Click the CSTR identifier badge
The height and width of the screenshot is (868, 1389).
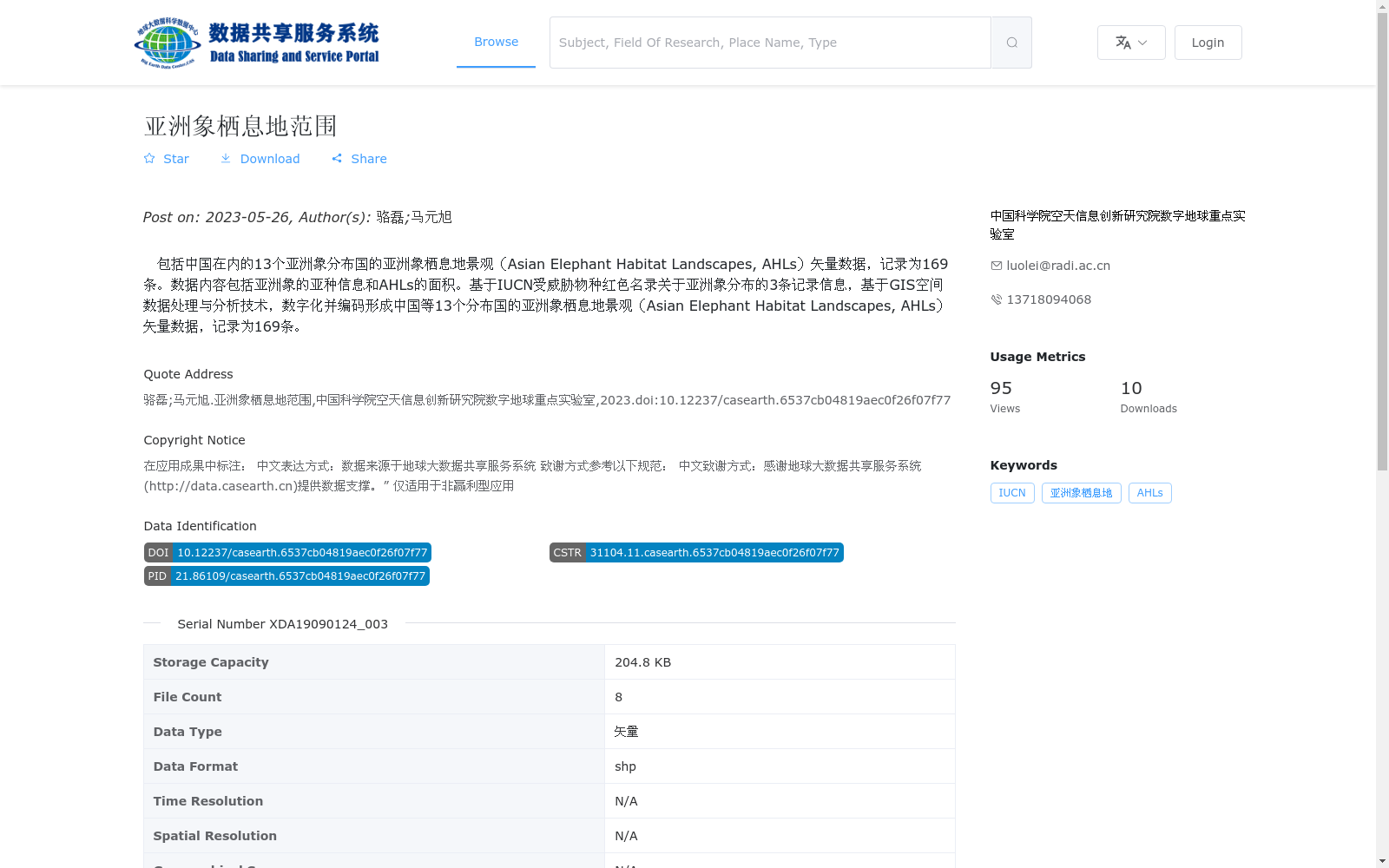[x=696, y=553]
